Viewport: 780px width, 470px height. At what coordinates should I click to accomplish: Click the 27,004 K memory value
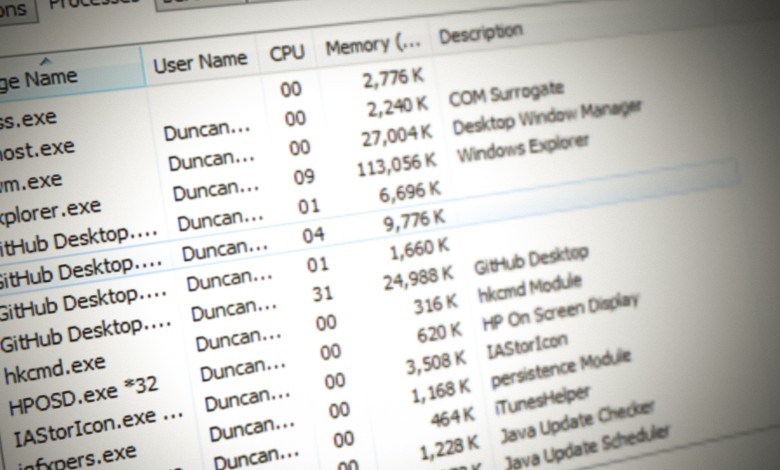397,136
